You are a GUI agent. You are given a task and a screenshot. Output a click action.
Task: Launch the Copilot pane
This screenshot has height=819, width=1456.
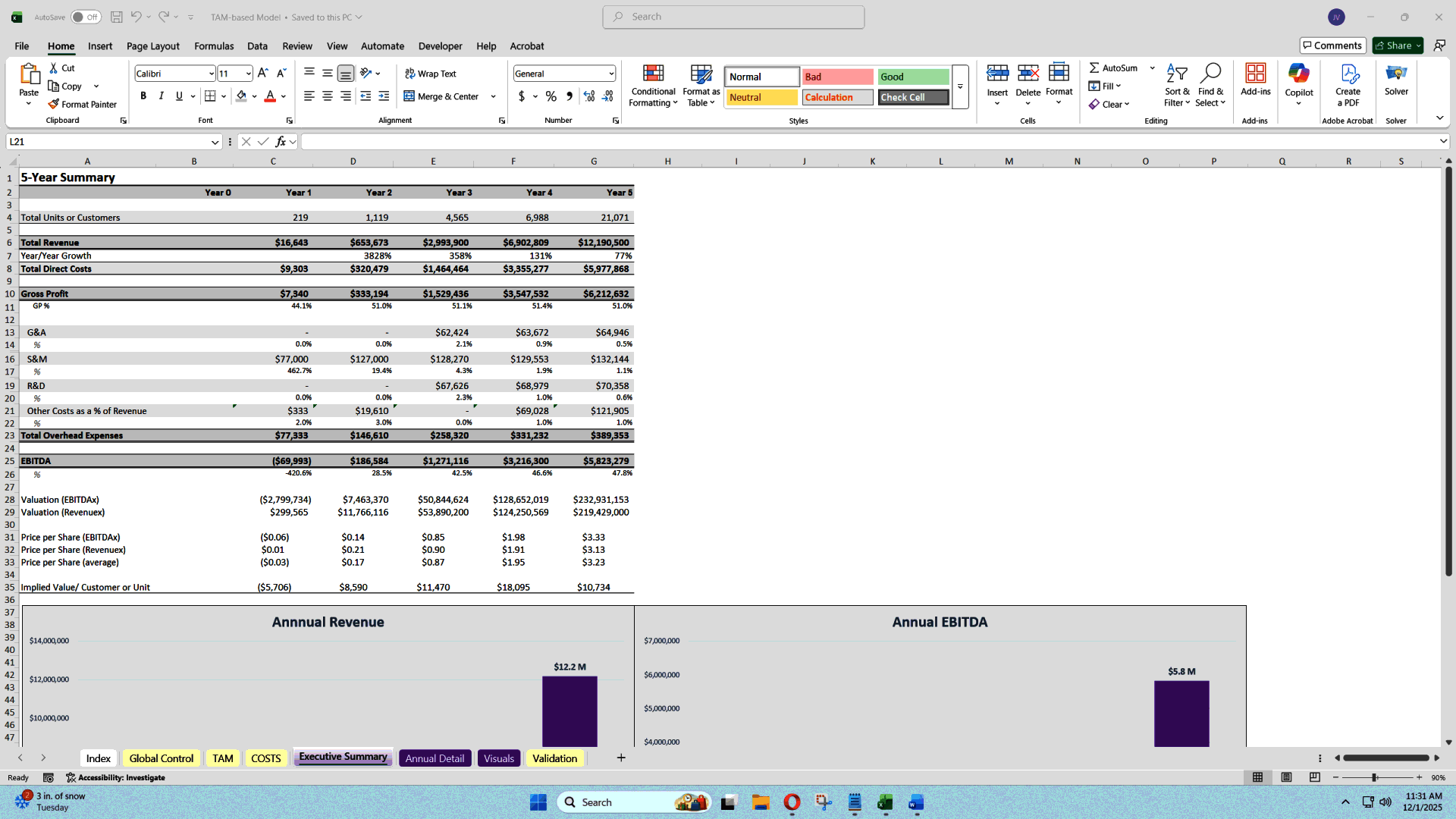[x=1298, y=83]
